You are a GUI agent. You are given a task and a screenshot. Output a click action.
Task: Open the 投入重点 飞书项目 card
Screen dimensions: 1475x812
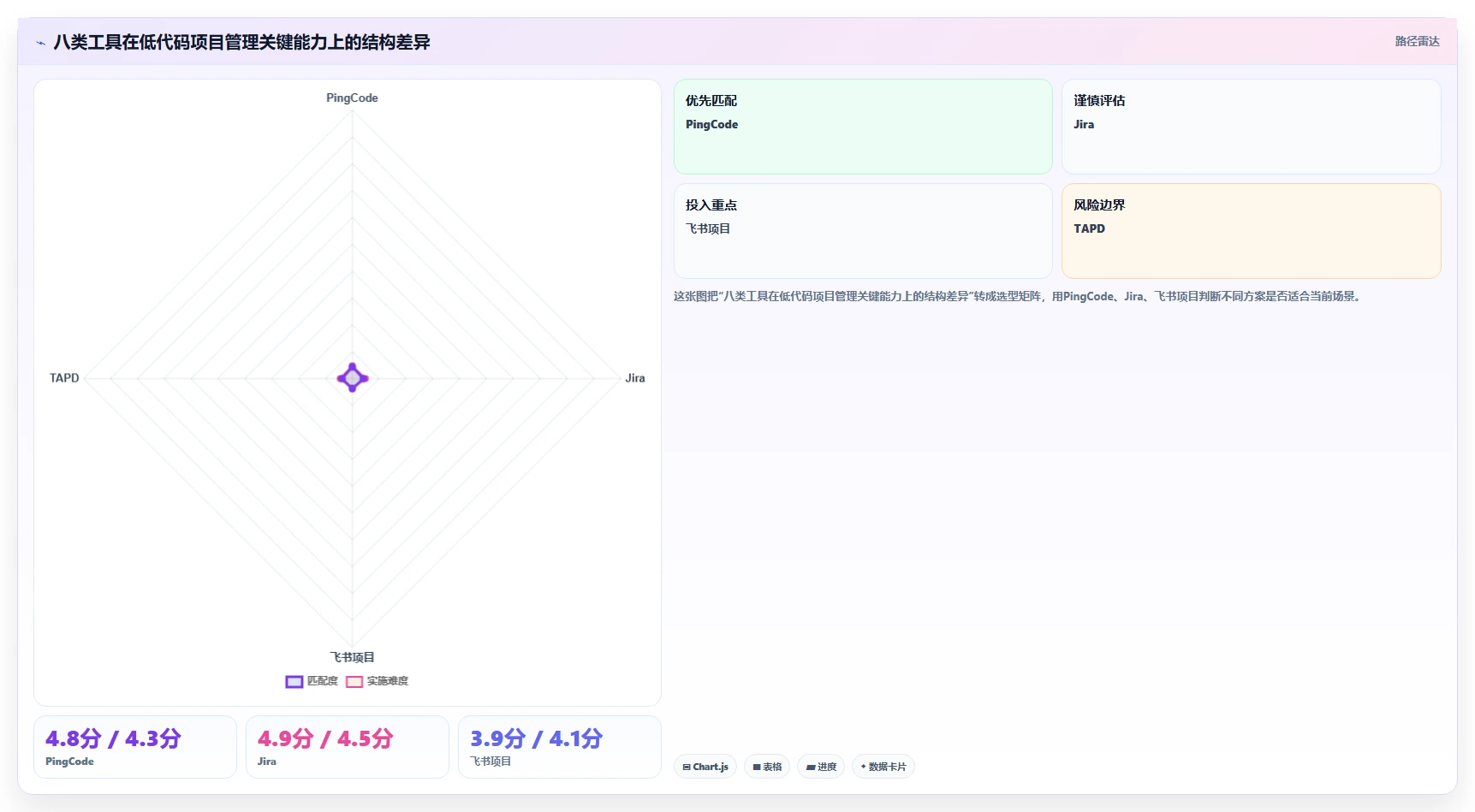[x=863, y=231]
